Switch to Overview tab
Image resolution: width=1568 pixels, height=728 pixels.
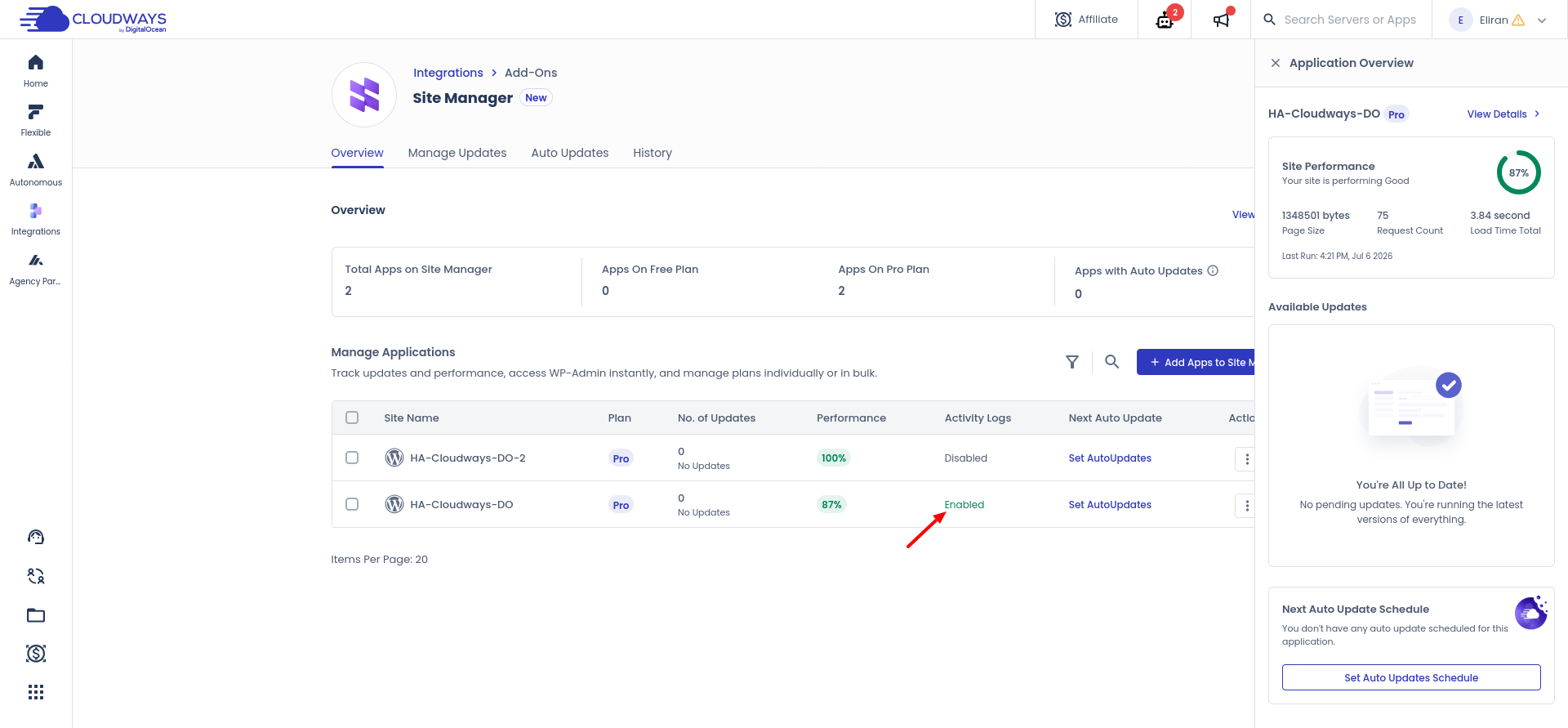pyautogui.click(x=357, y=153)
